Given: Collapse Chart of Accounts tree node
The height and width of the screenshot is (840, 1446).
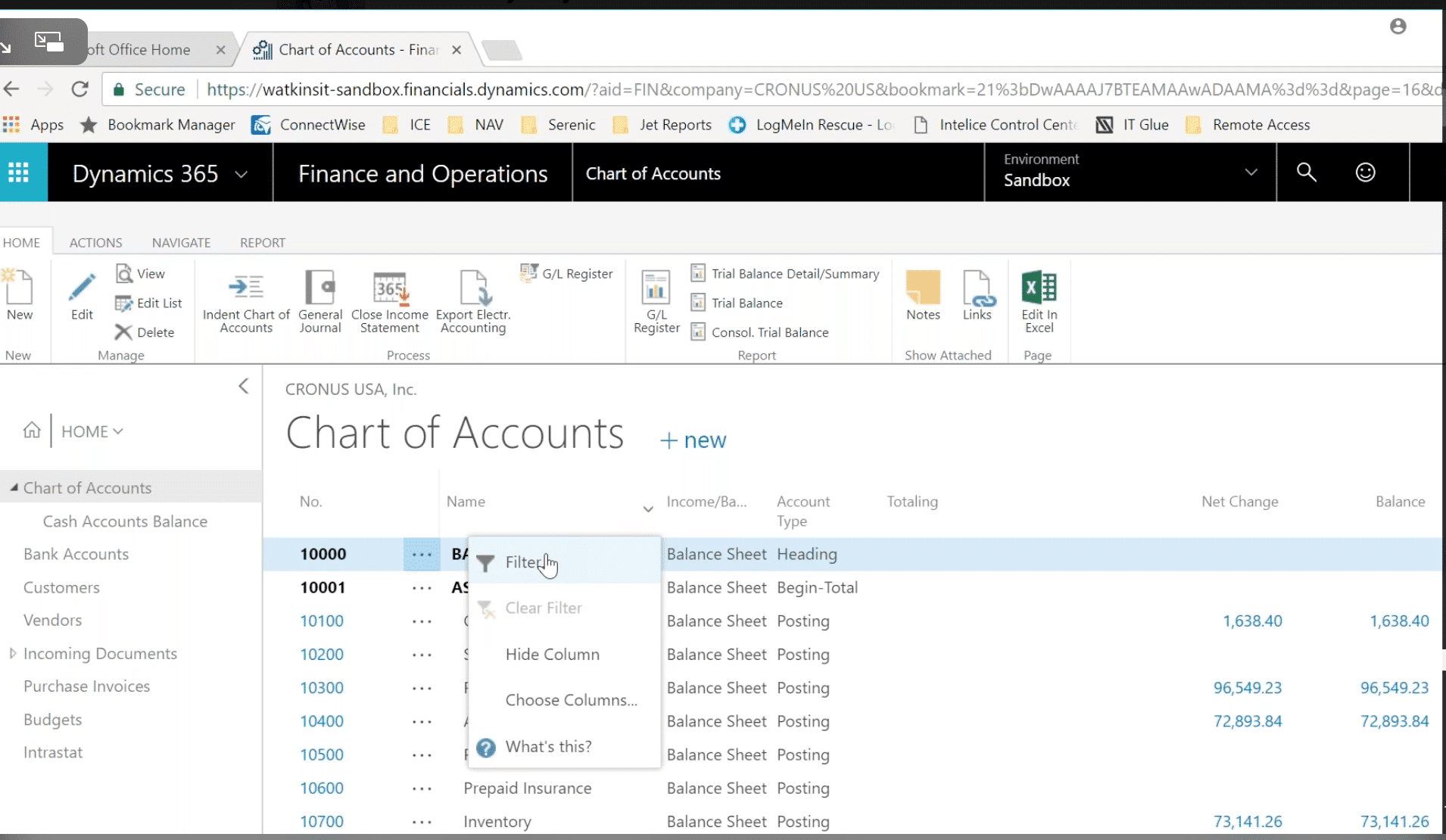Looking at the screenshot, I should pos(14,487).
